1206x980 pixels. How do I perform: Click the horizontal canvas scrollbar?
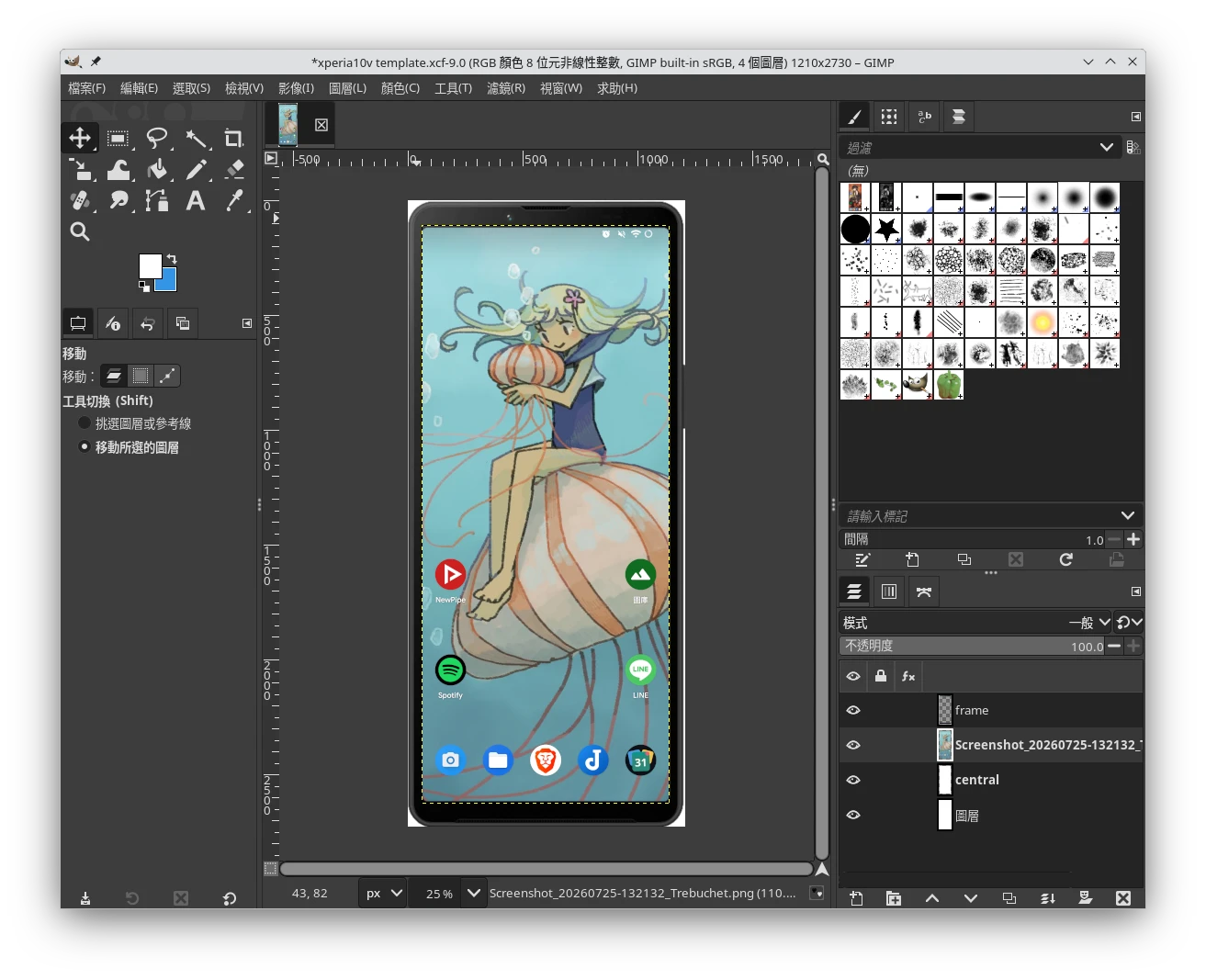(x=546, y=869)
